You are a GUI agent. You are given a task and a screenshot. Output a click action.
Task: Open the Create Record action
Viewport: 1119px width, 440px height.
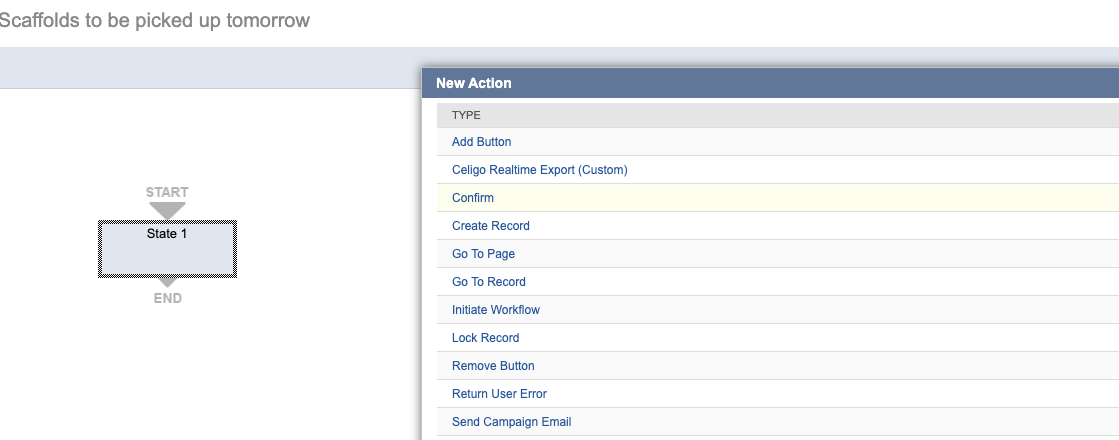[490, 225]
